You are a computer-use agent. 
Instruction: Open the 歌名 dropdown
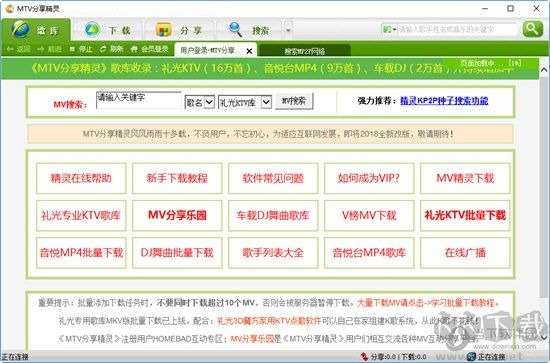[x=199, y=102]
